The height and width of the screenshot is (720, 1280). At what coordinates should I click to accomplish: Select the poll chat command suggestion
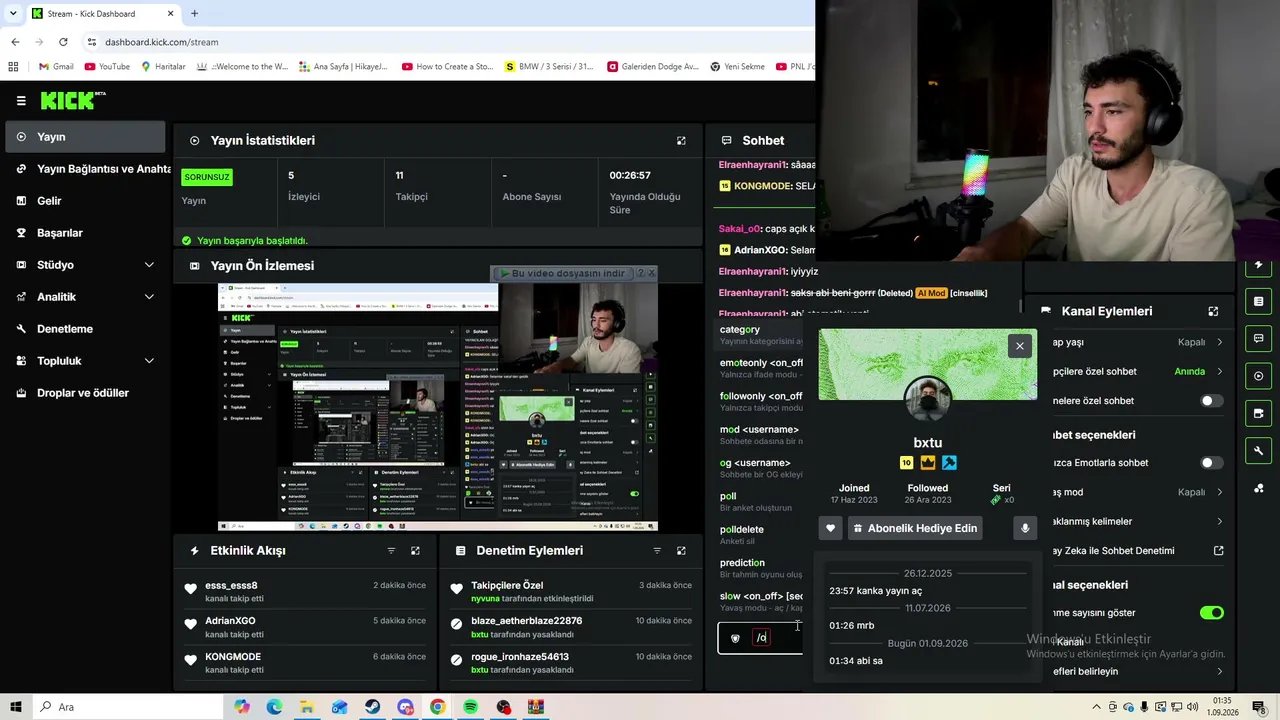point(762,502)
